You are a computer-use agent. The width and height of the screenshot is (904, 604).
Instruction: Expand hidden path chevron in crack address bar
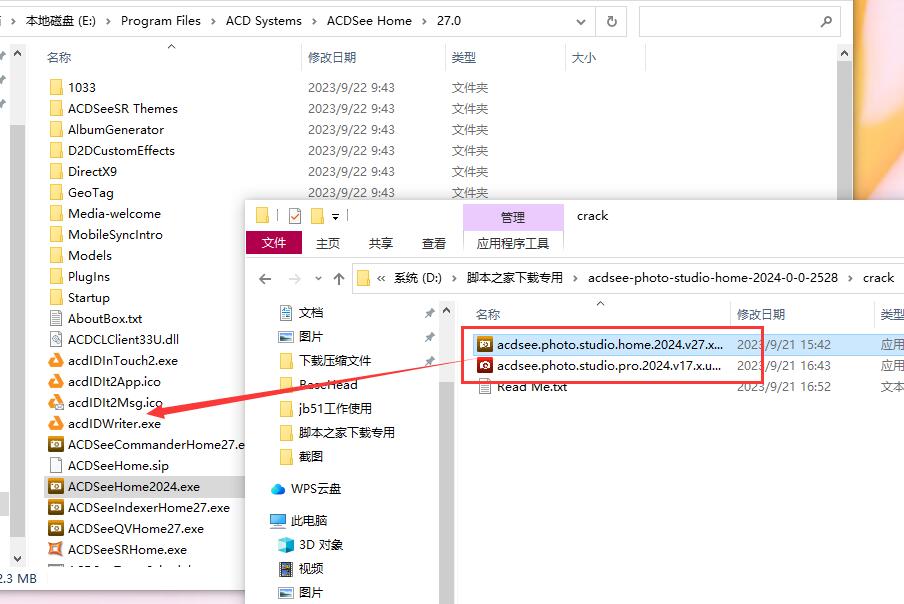point(381,278)
